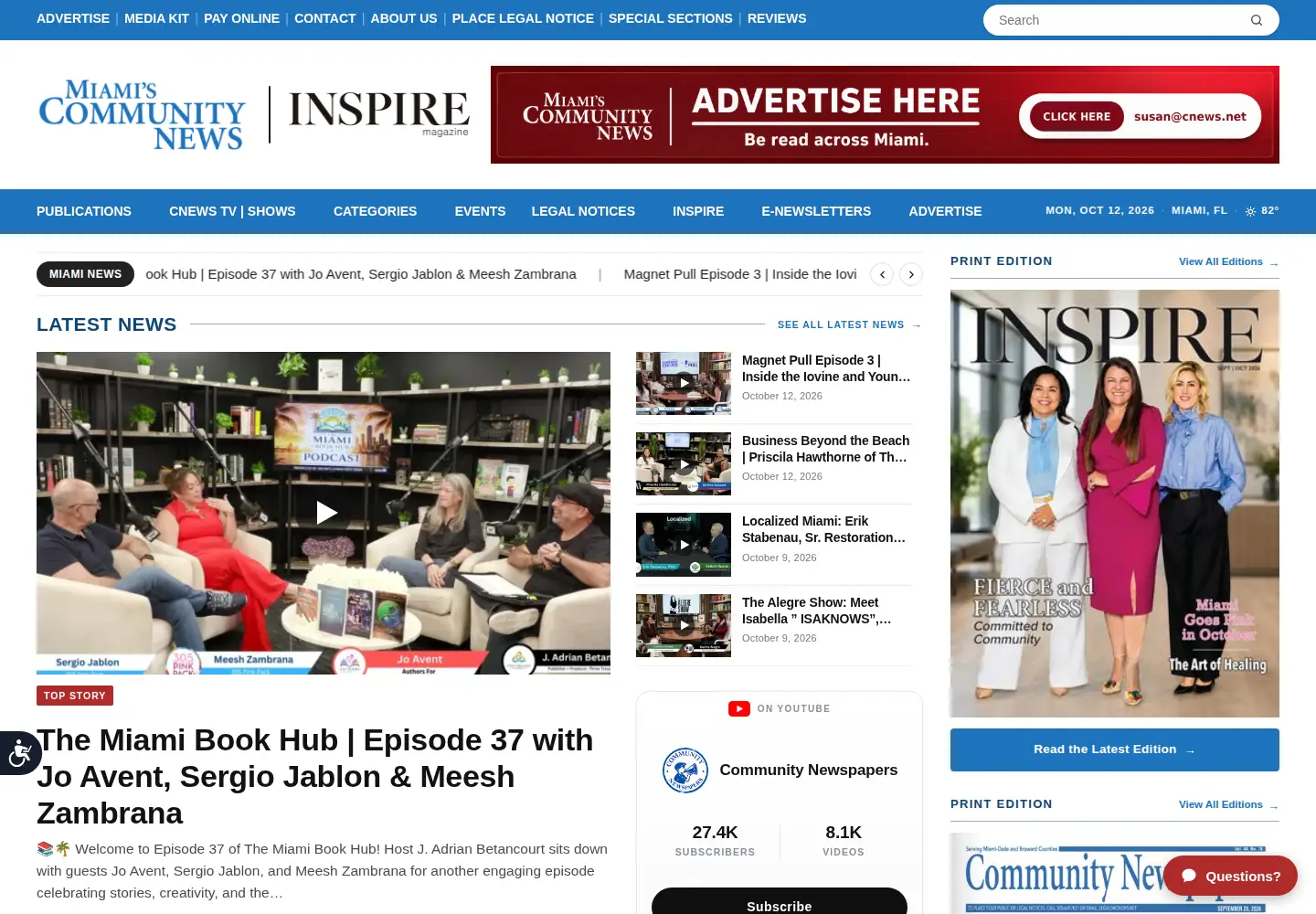Viewport: 1316px width, 914px height.
Task: Open Place Legal Notice link
Action: (x=523, y=18)
